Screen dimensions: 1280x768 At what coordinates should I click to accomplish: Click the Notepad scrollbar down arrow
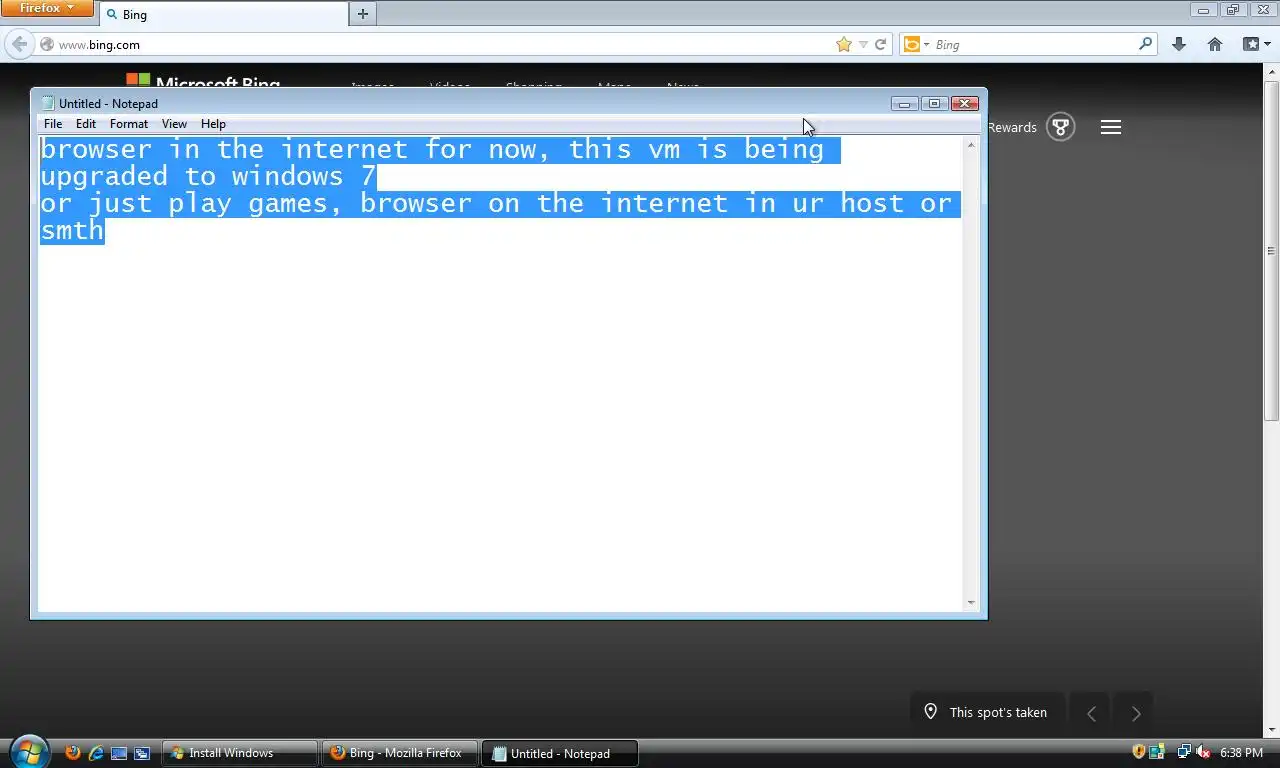[970, 603]
